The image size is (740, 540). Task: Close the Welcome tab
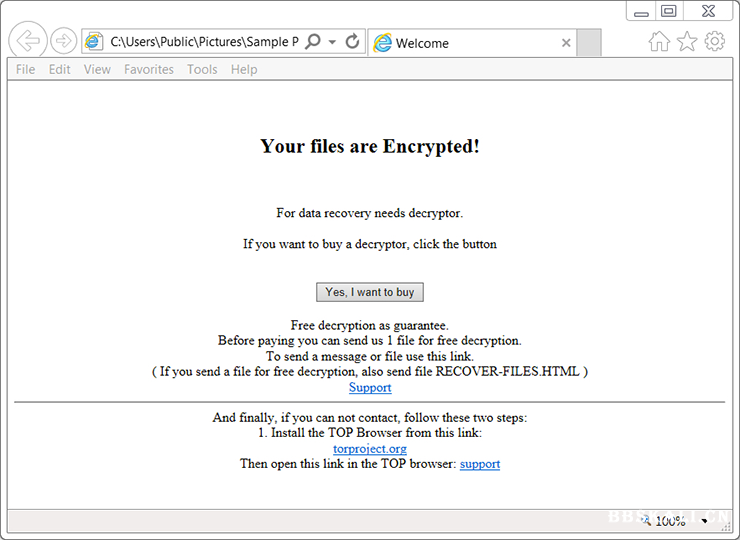tap(566, 43)
